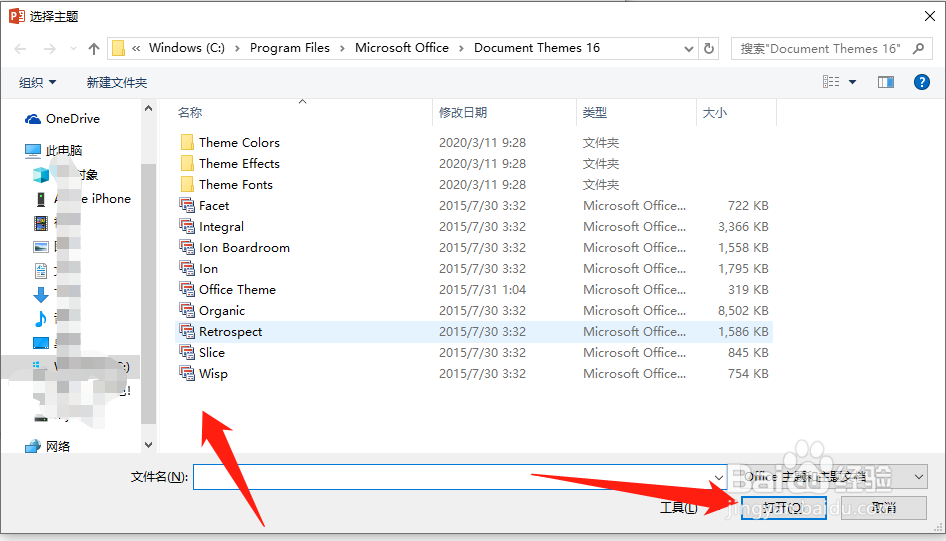946x541 pixels.
Task: Open the 组织 menu
Action: click(x=37, y=82)
